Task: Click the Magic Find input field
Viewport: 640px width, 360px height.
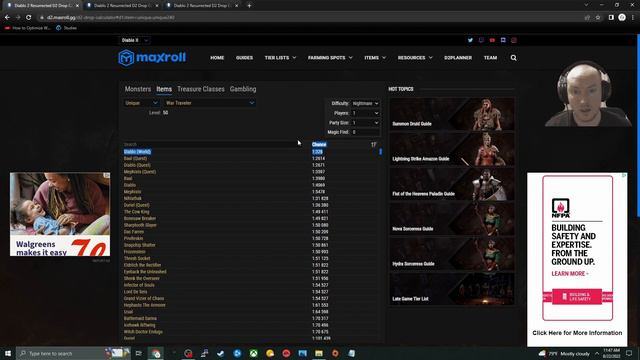Action: tap(365, 132)
